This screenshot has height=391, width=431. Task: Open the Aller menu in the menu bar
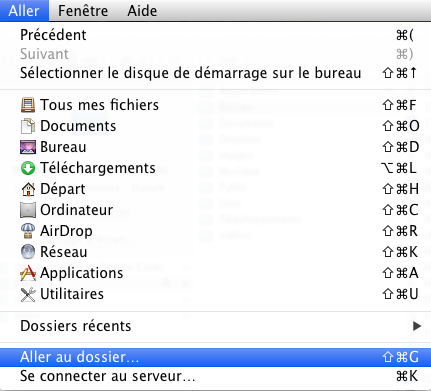(x=24, y=11)
